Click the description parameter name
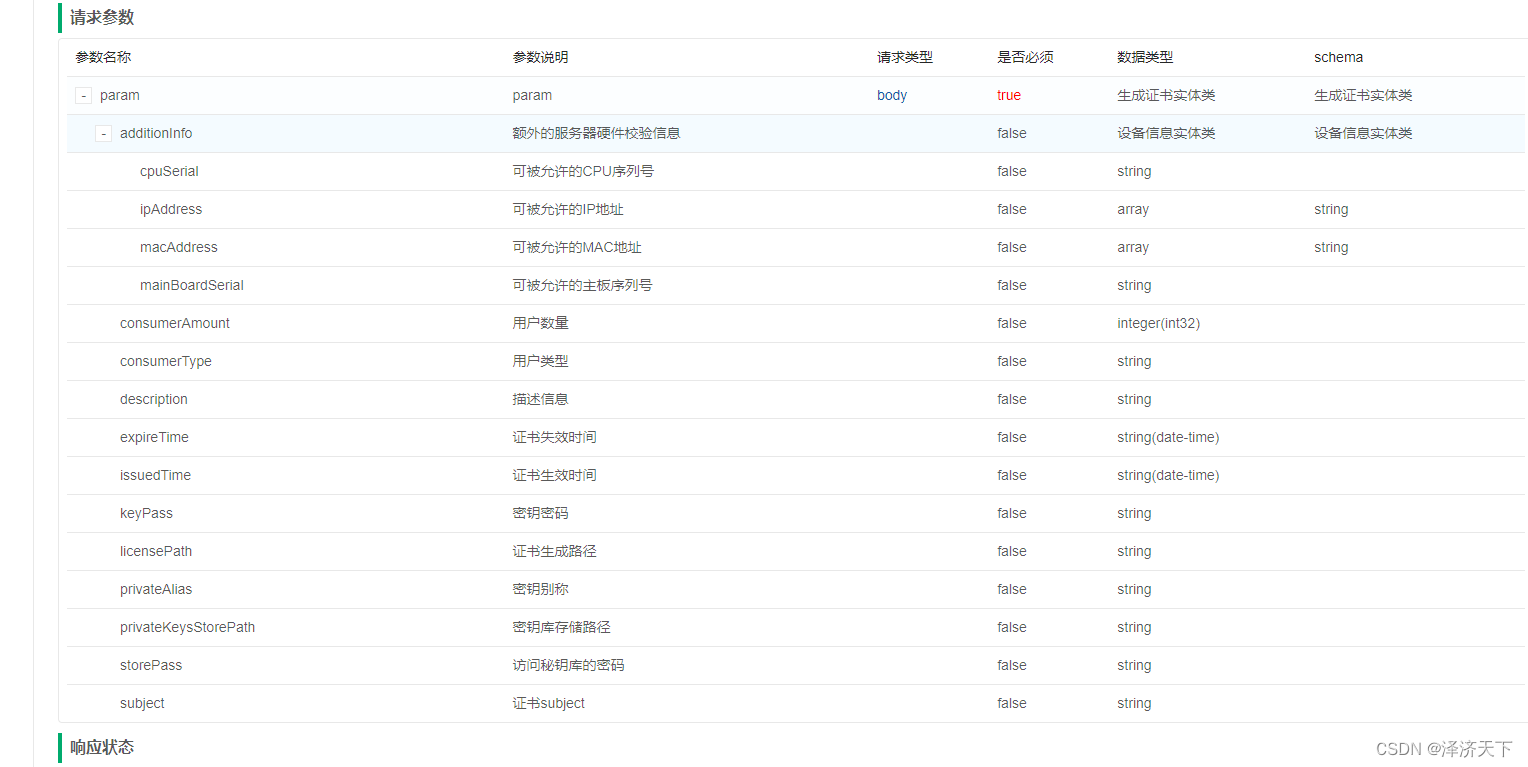 (x=154, y=400)
